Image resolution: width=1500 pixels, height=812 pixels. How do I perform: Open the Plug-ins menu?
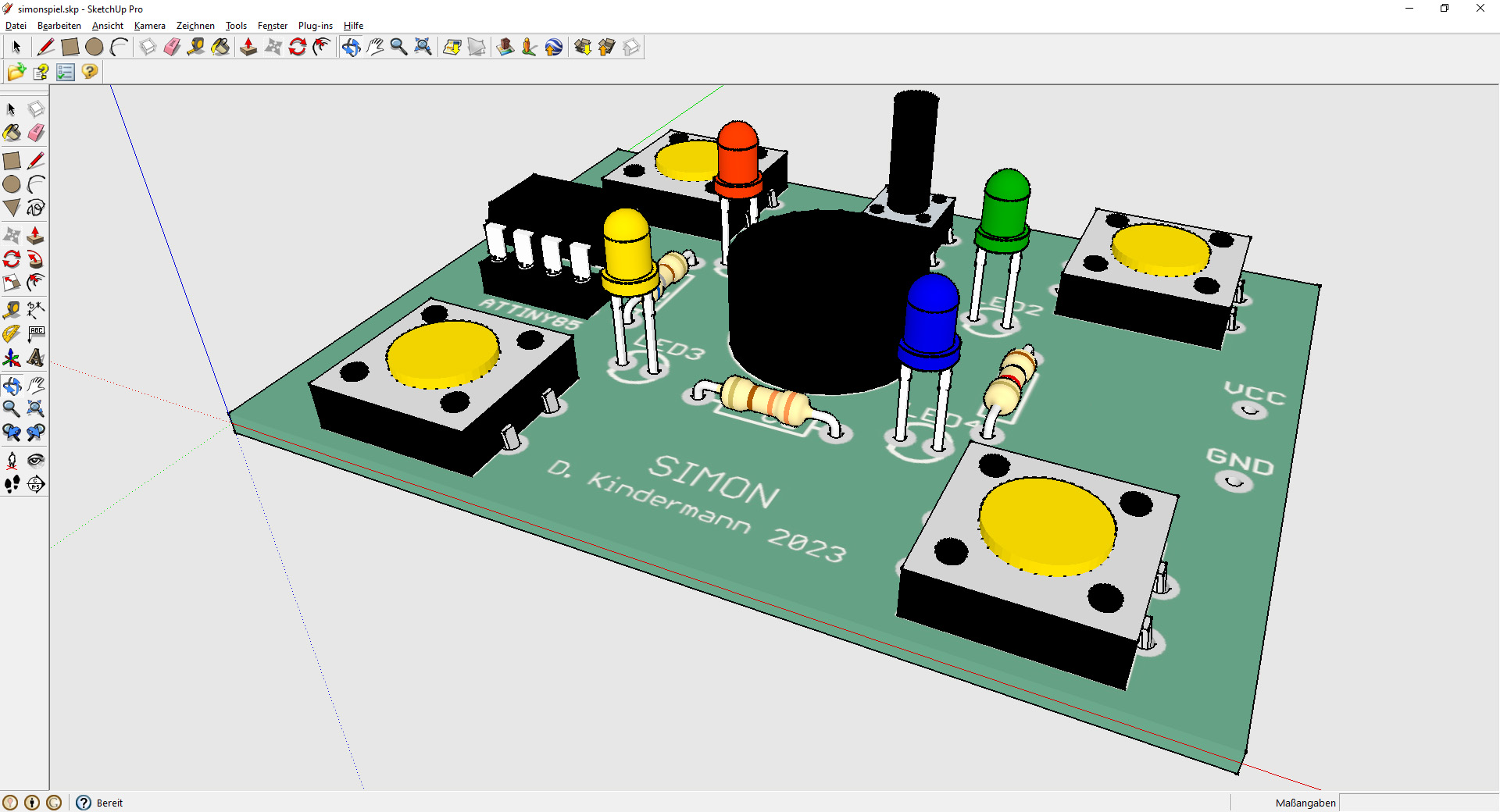click(315, 26)
